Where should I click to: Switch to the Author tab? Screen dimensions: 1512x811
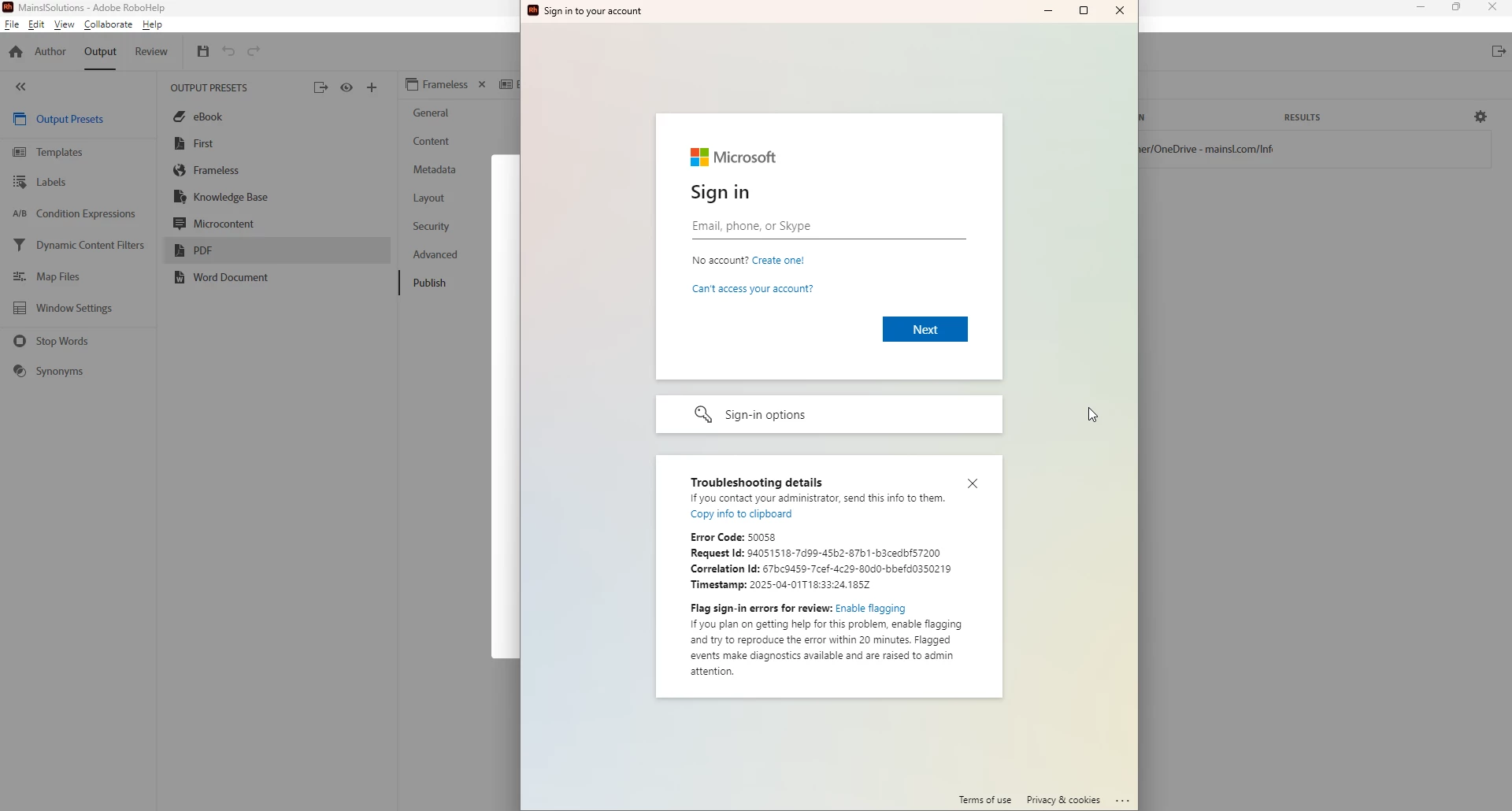tap(50, 53)
